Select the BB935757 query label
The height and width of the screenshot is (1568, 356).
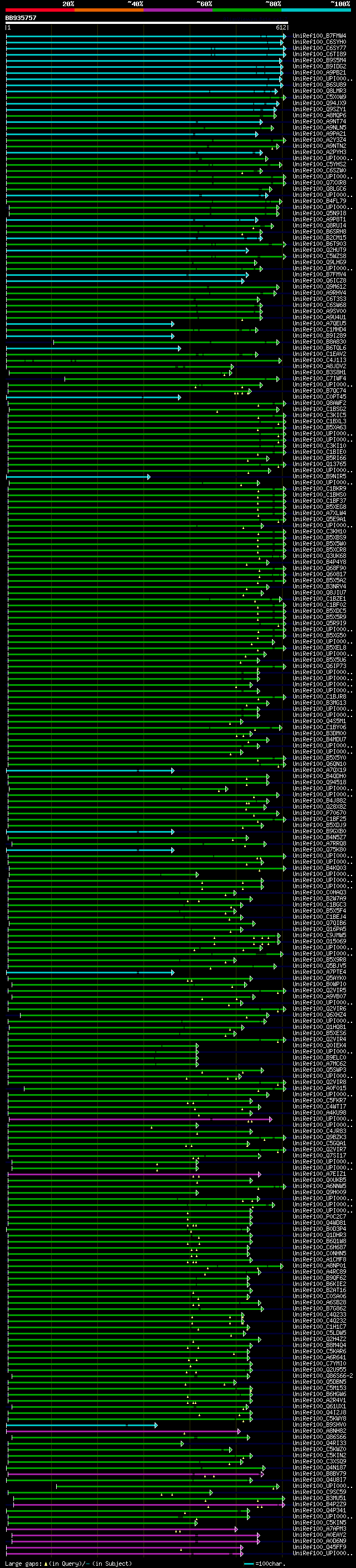pyautogui.click(x=21, y=18)
